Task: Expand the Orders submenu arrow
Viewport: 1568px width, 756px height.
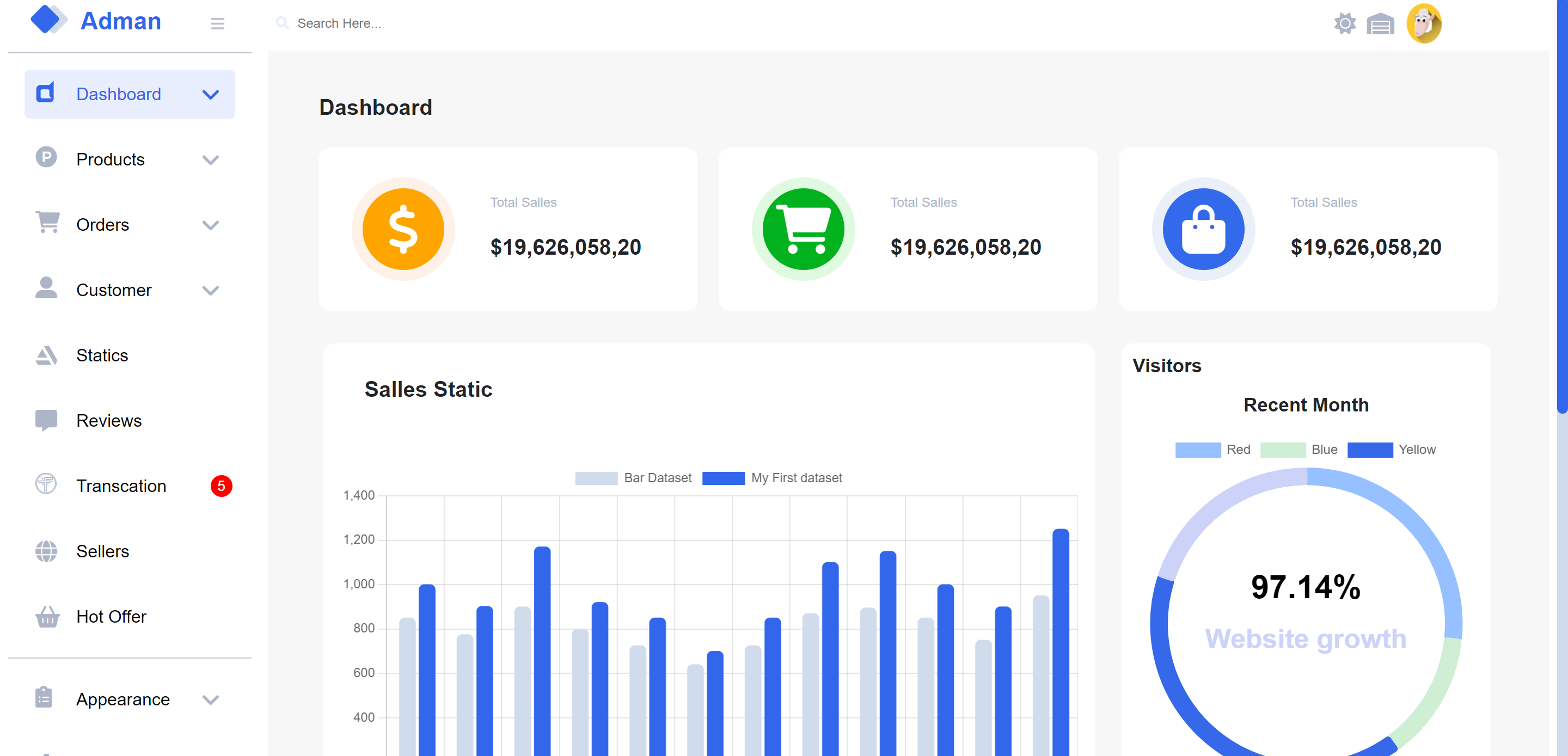Action: (210, 225)
